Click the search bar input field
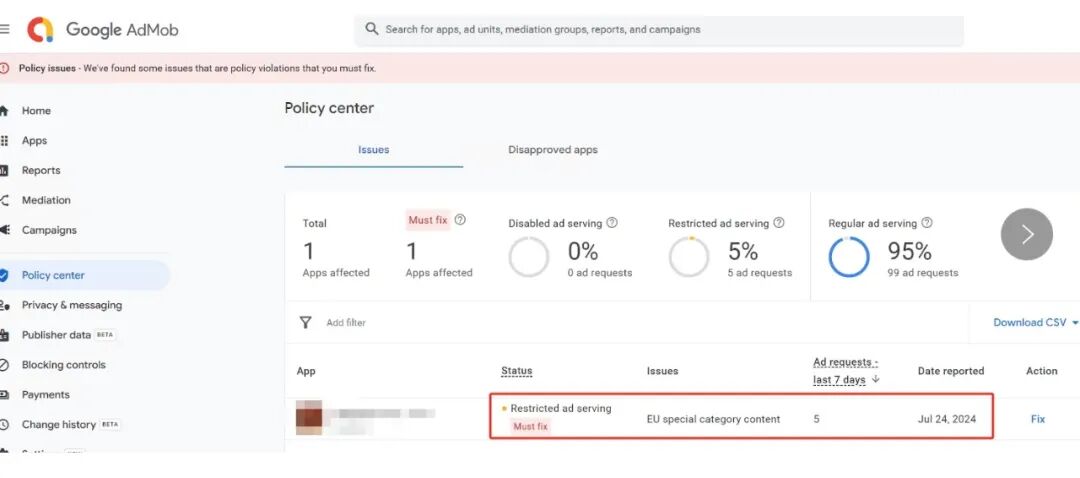 (x=659, y=30)
